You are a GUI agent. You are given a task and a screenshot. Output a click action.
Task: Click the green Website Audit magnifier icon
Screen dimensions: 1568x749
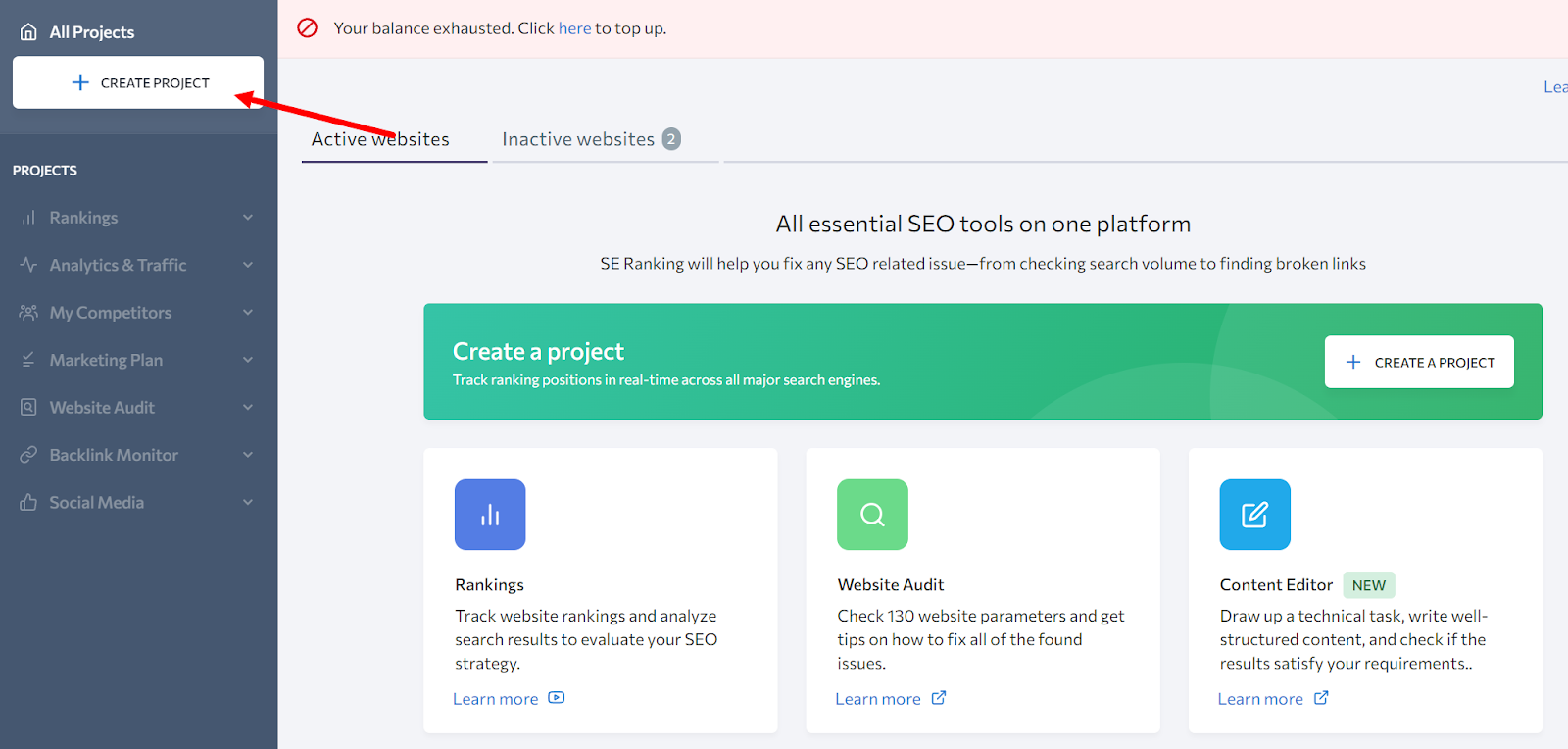(872, 515)
